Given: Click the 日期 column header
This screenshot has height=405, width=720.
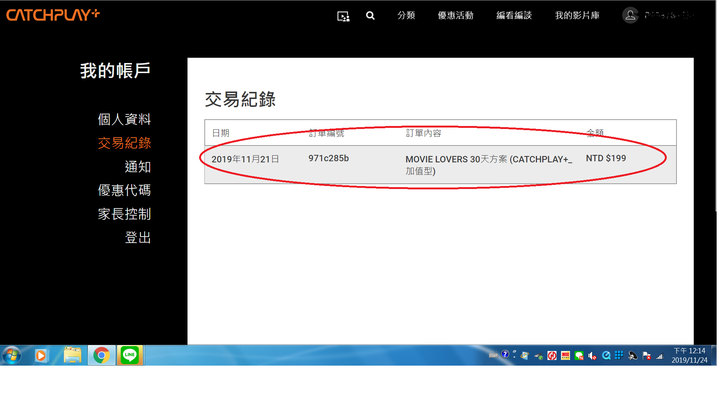Looking at the screenshot, I should pos(220,133).
